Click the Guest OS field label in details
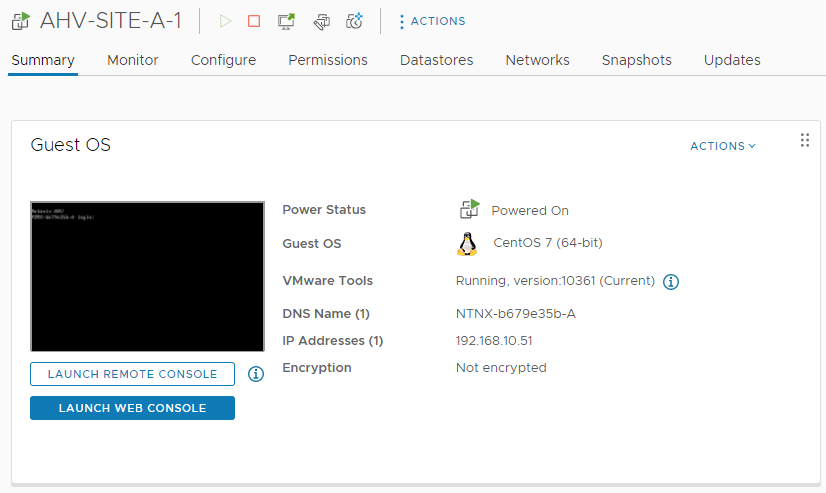This screenshot has width=826, height=493. (312, 244)
